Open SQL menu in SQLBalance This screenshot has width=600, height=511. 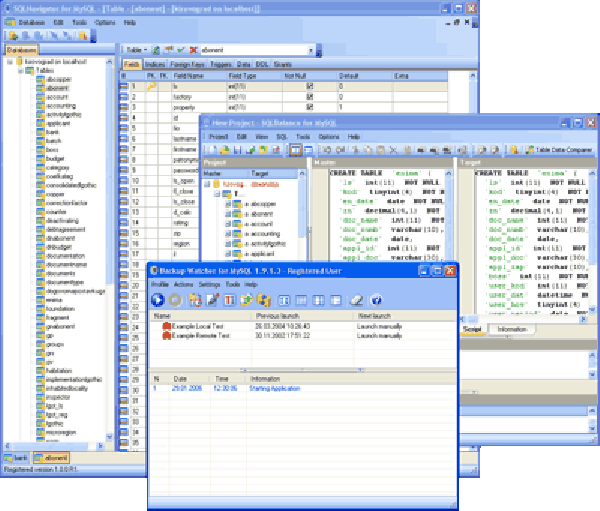tap(282, 137)
